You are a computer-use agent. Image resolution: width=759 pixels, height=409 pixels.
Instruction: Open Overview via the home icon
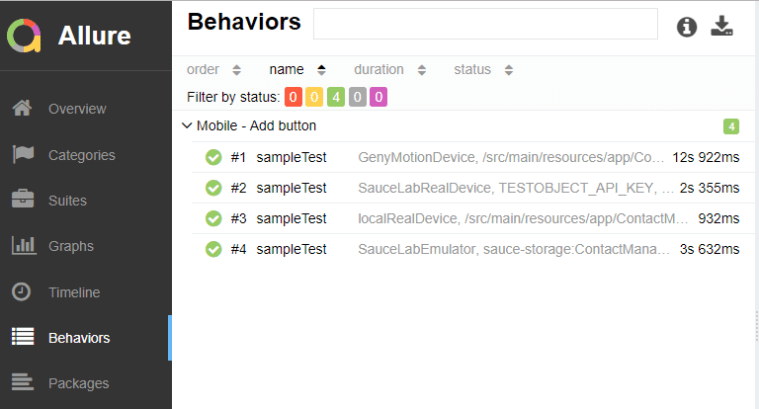pyautogui.click(x=23, y=108)
